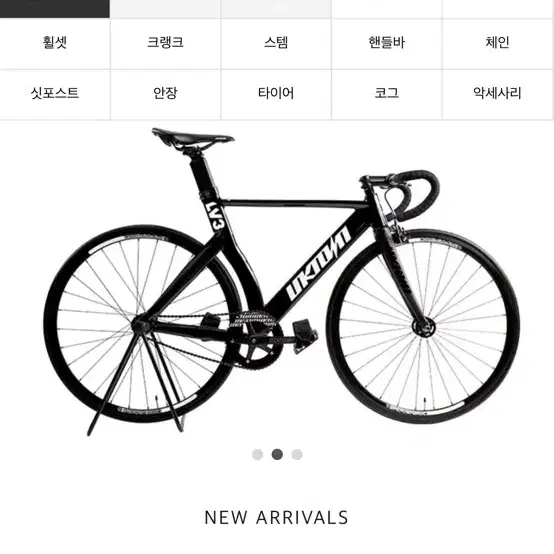Go to the 핸들바 category
This screenshot has width=554, height=554.
point(387,44)
